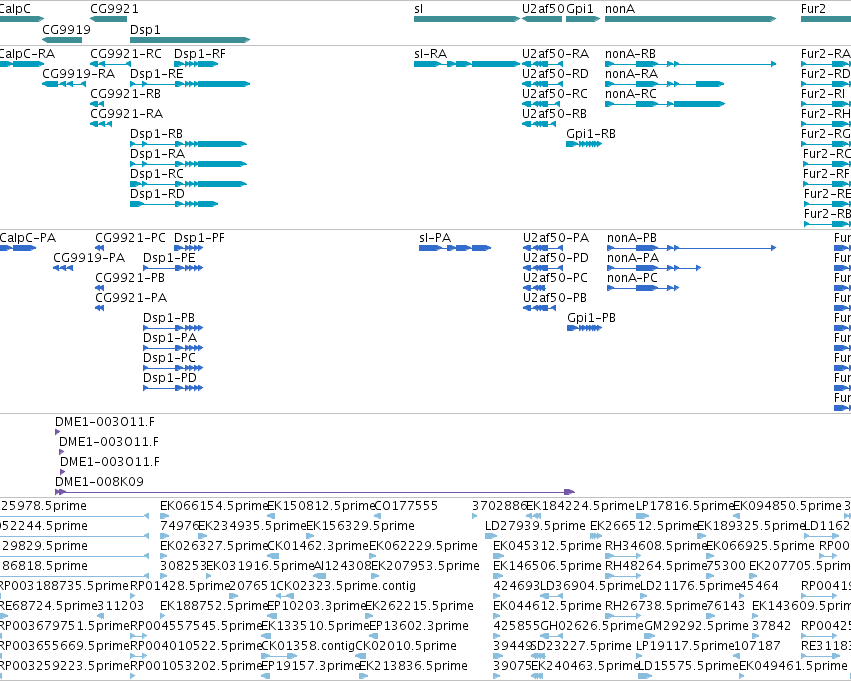Select the CG9921 gene bar
The image size is (851, 681).
(x=109, y=19)
